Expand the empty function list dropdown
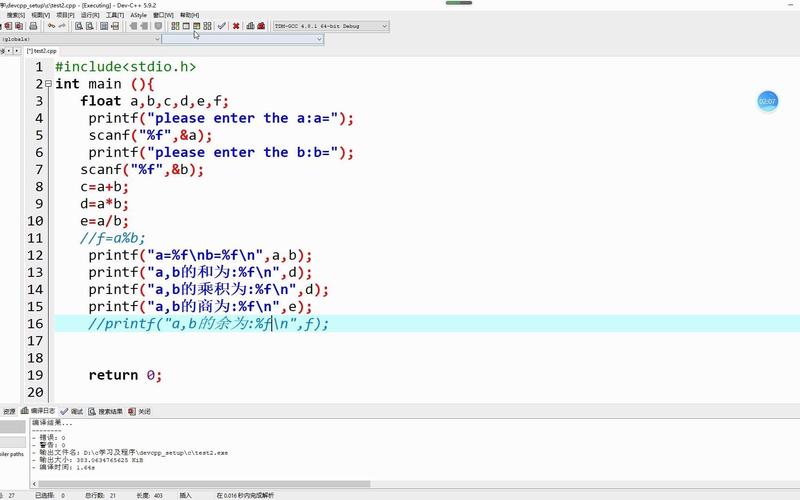Screen dimensions: 800x500 tap(319, 39)
